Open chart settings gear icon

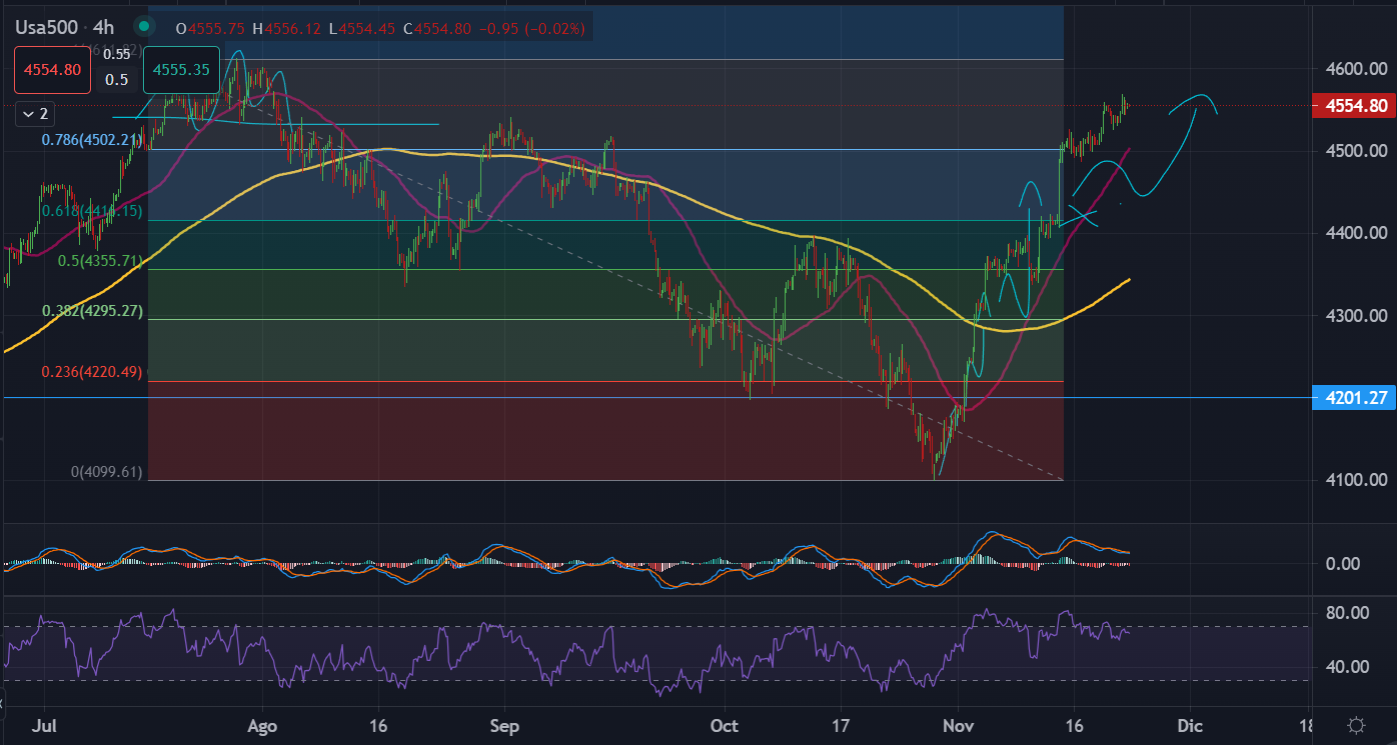click(1356, 725)
